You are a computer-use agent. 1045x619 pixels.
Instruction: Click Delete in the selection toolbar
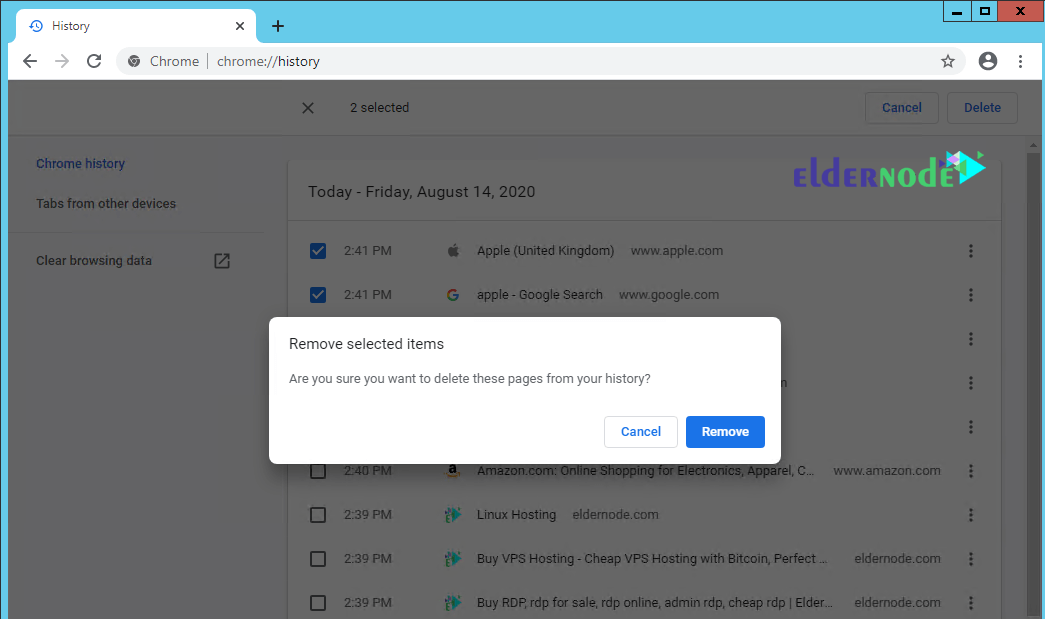click(982, 108)
